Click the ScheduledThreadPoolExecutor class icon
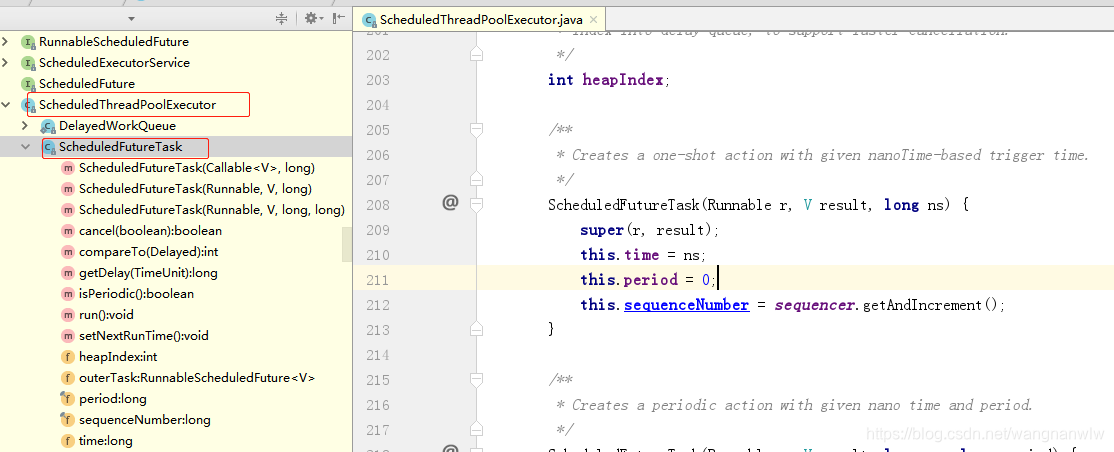This screenshot has height=452, width=1114. (x=28, y=105)
